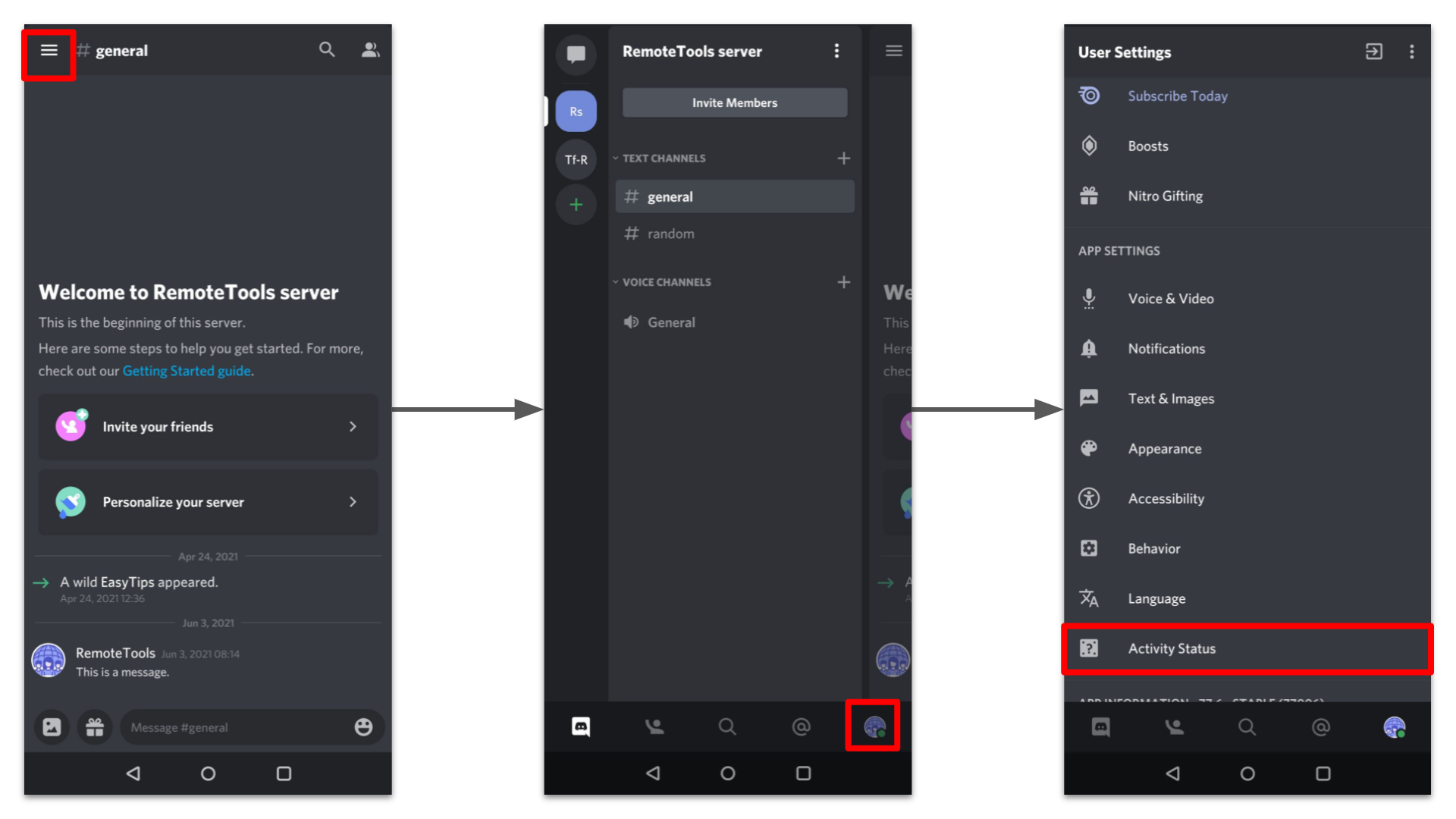Click the Getting Started guide link
Viewport: 1456px width, 819px height.
[x=187, y=370]
